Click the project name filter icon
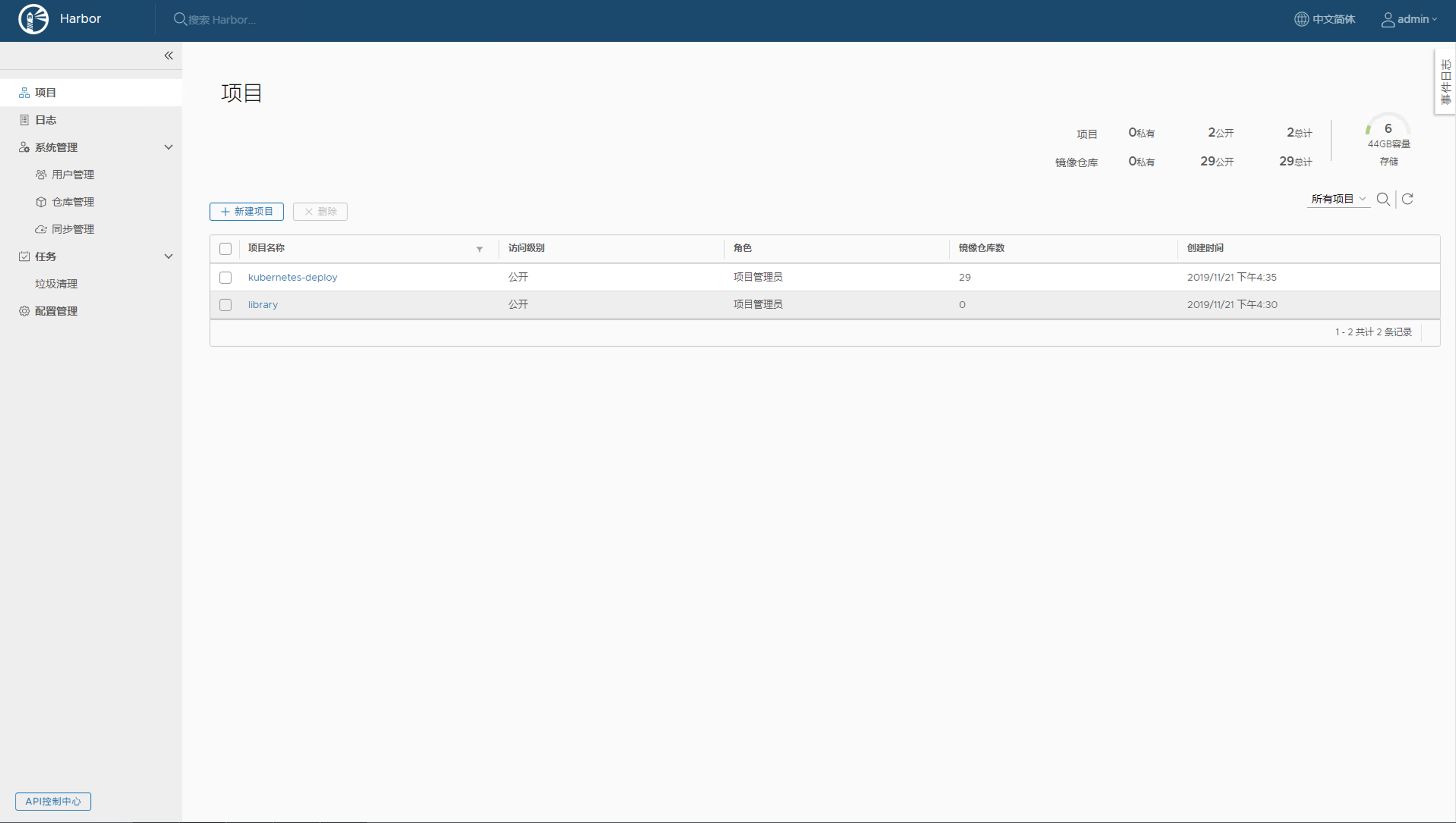The width and height of the screenshot is (1456, 823). coord(479,249)
